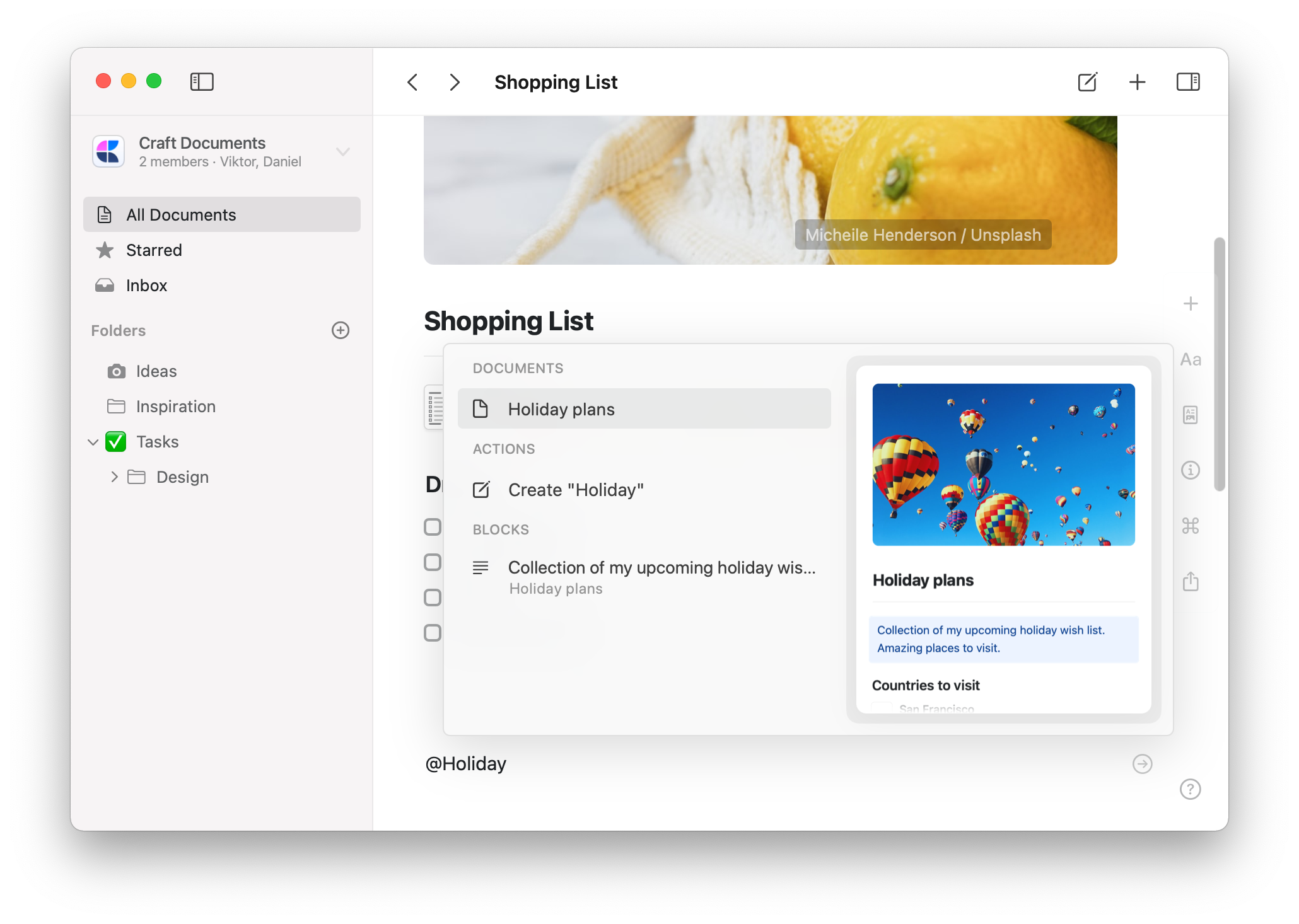Select Create Holiday action
This screenshot has width=1299, height=924.
(x=575, y=489)
